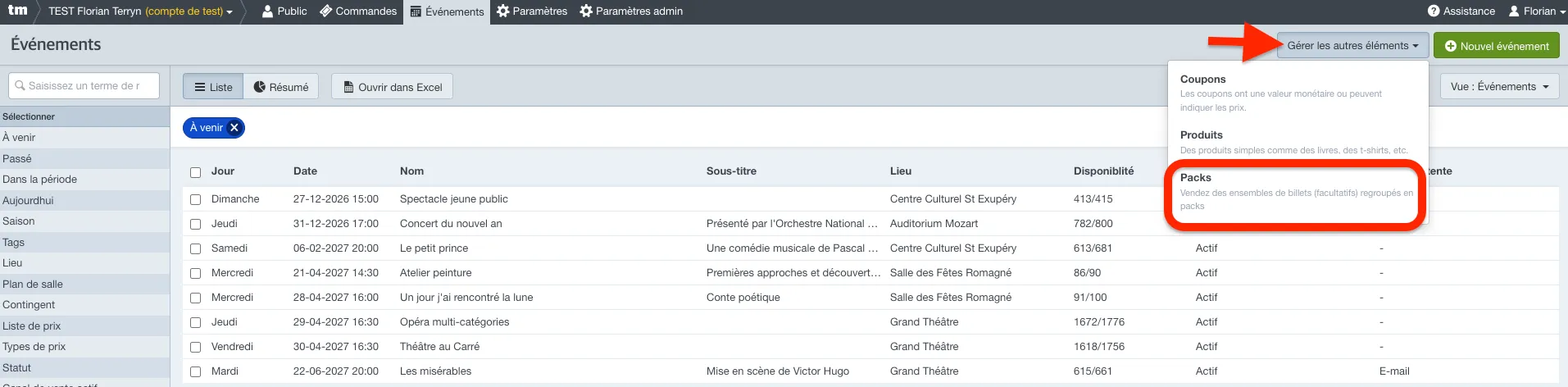Open the Théâtre au Carré event
1568x387 pixels.
[439, 347]
